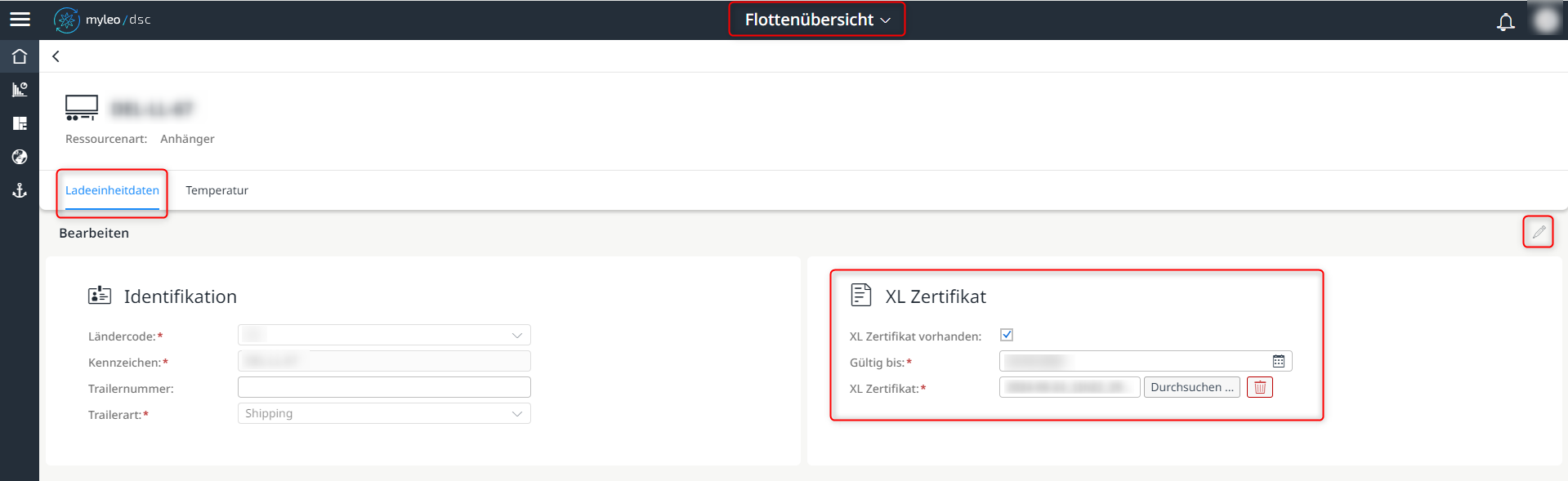Toggle XL Zertifikat vorhanden checkbox
The width and height of the screenshot is (1568, 481).
point(1007,335)
